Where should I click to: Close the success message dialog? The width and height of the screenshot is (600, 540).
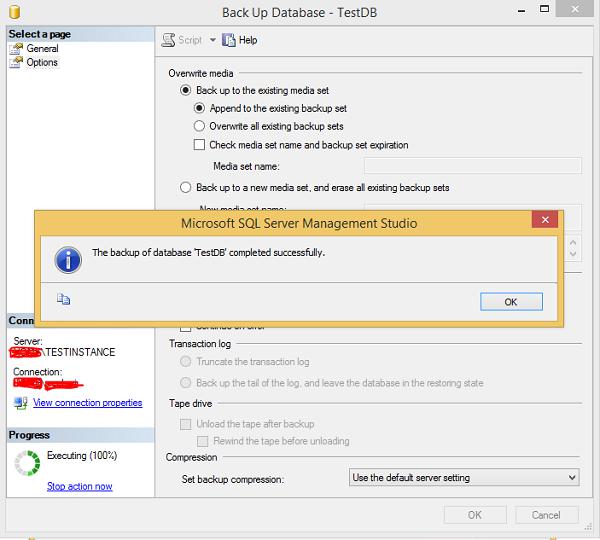pyautogui.click(x=544, y=221)
